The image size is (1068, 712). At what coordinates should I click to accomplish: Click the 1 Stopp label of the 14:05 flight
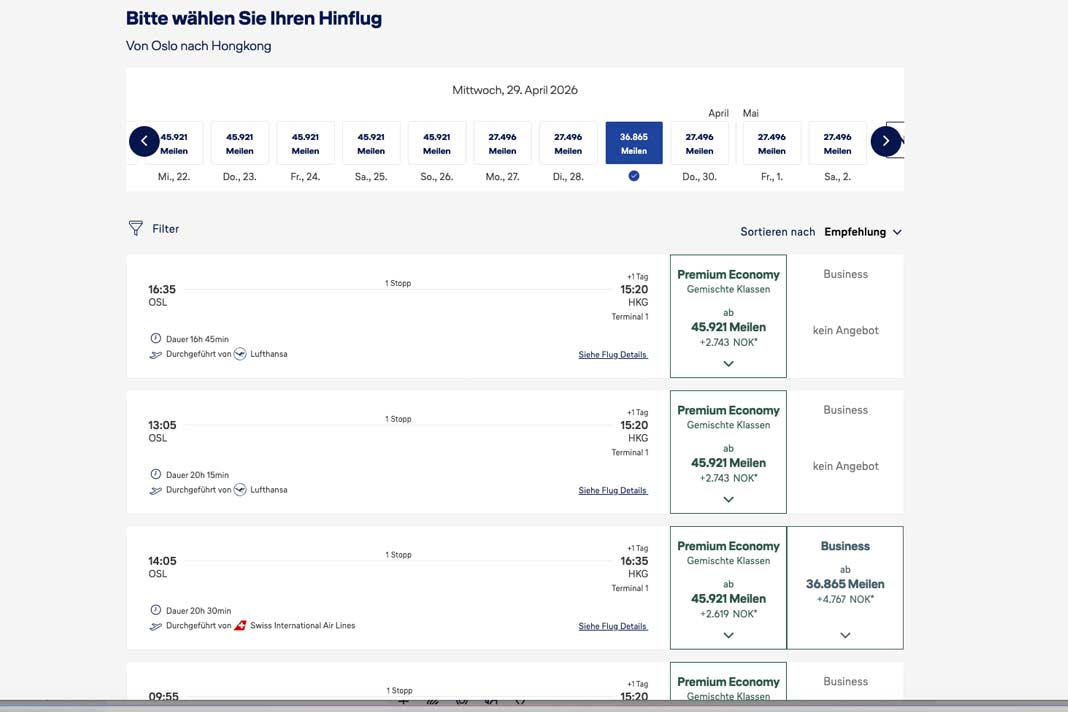[398, 555]
